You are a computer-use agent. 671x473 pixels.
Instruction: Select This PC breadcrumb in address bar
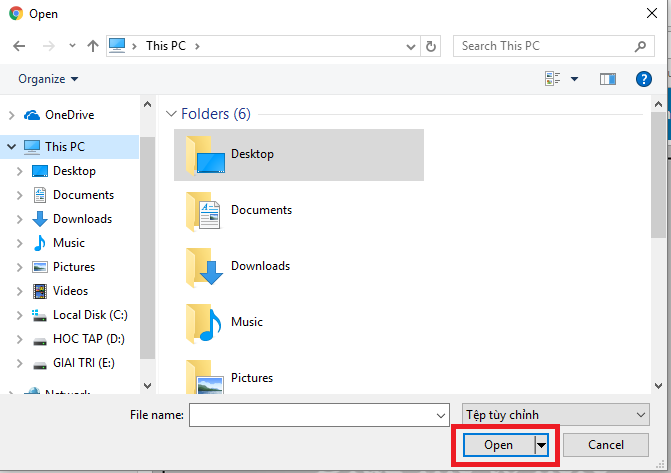pos(166,46)
